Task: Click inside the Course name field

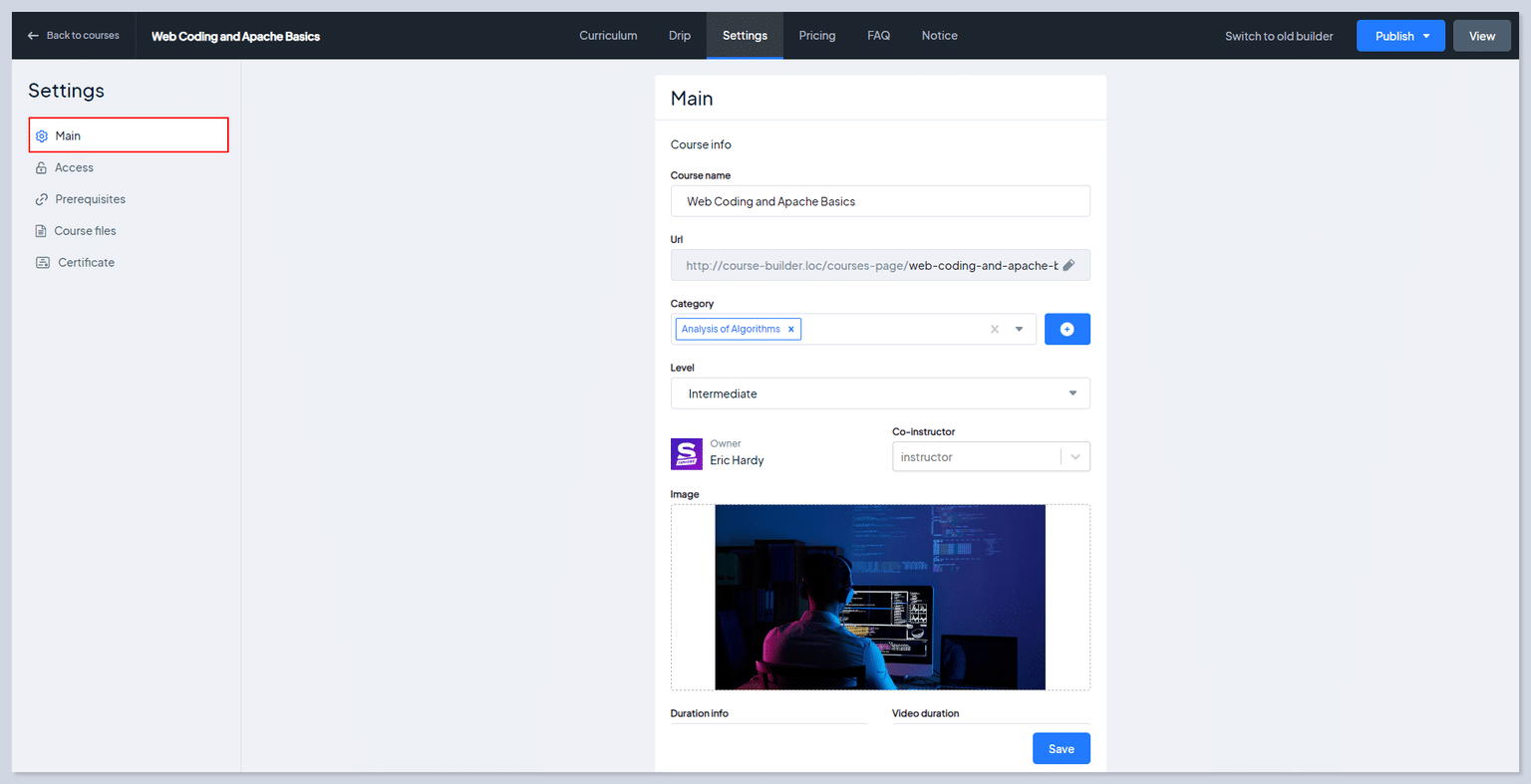Action: coord(880,201)
